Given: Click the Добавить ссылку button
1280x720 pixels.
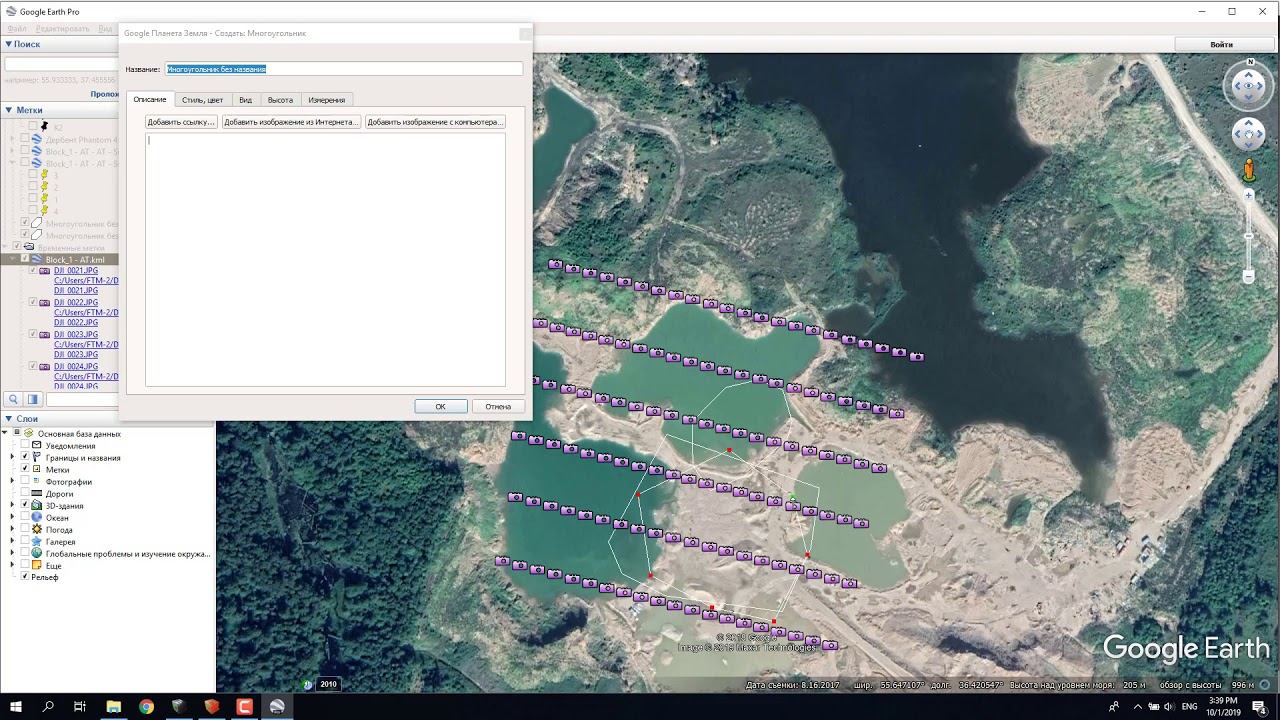Looking at the screenshot, I should point(181,122).
